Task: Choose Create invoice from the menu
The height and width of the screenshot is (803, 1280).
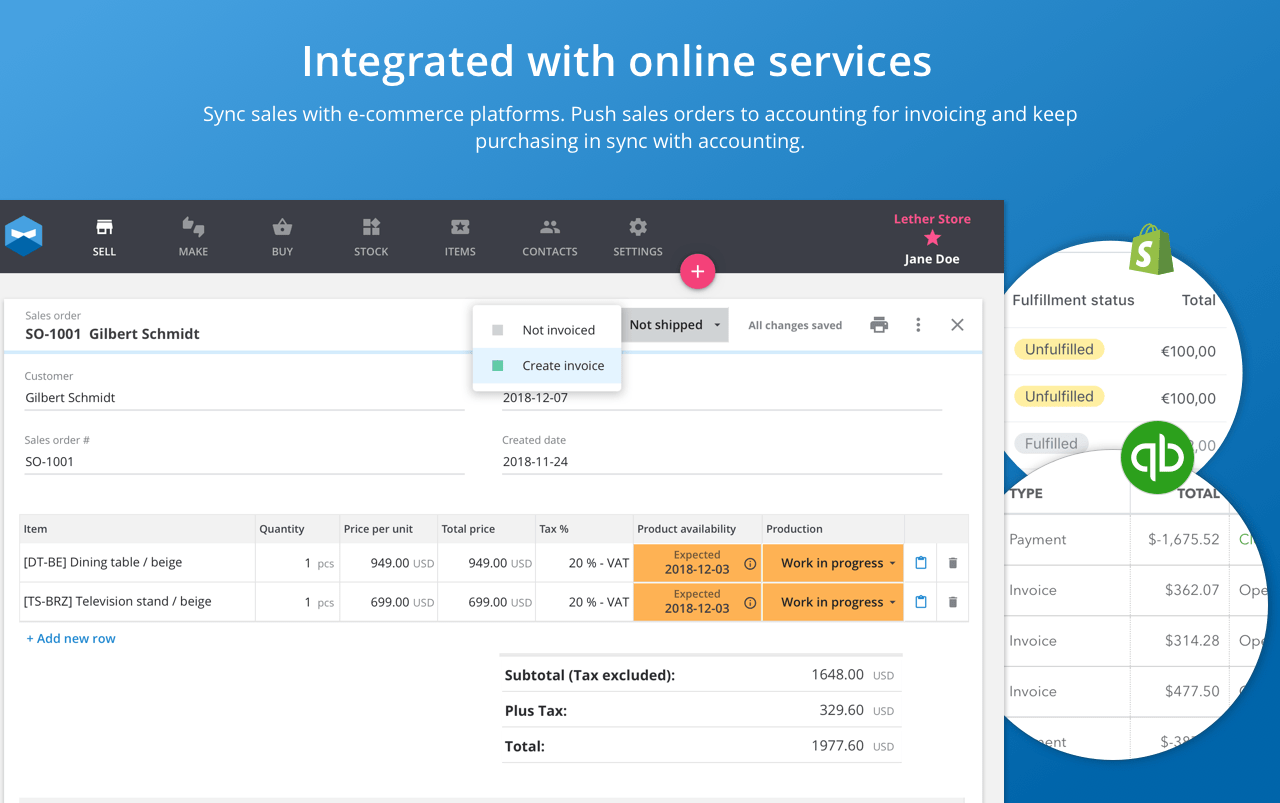Action: pyautogui.click(x=547, y=366)
